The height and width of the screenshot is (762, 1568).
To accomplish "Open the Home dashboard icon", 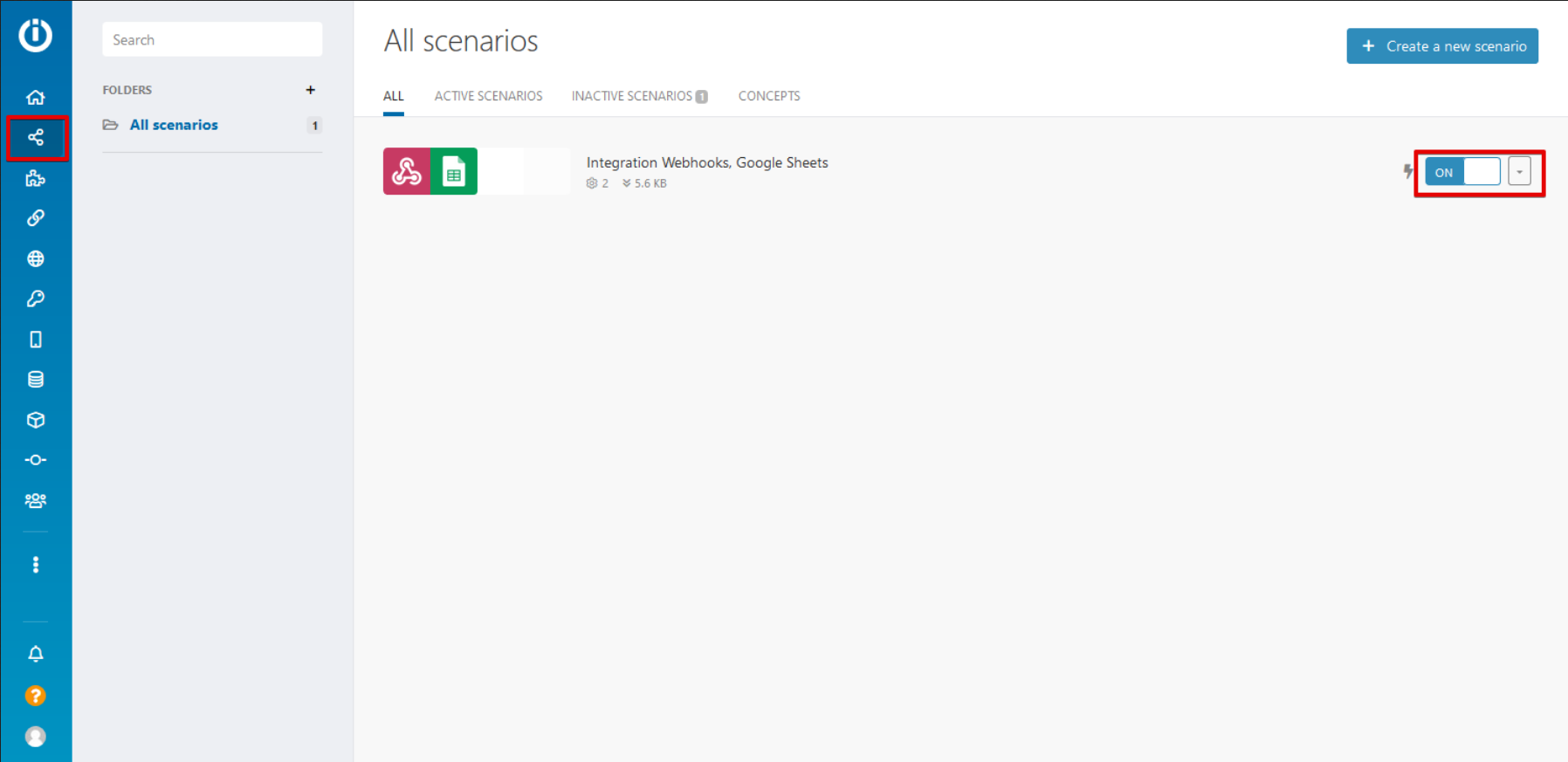I will [36, 97].
